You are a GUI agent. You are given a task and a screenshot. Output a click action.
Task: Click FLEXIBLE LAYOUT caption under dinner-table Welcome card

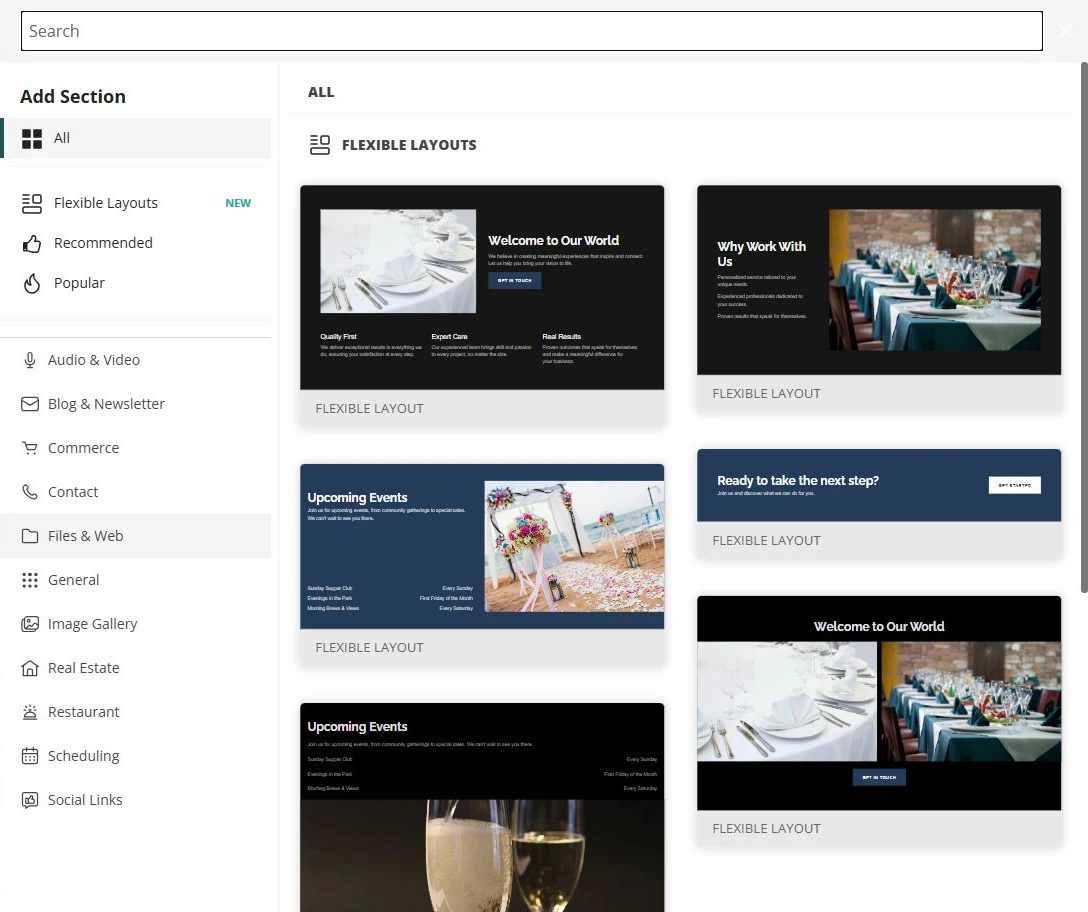tap(370, 409)
